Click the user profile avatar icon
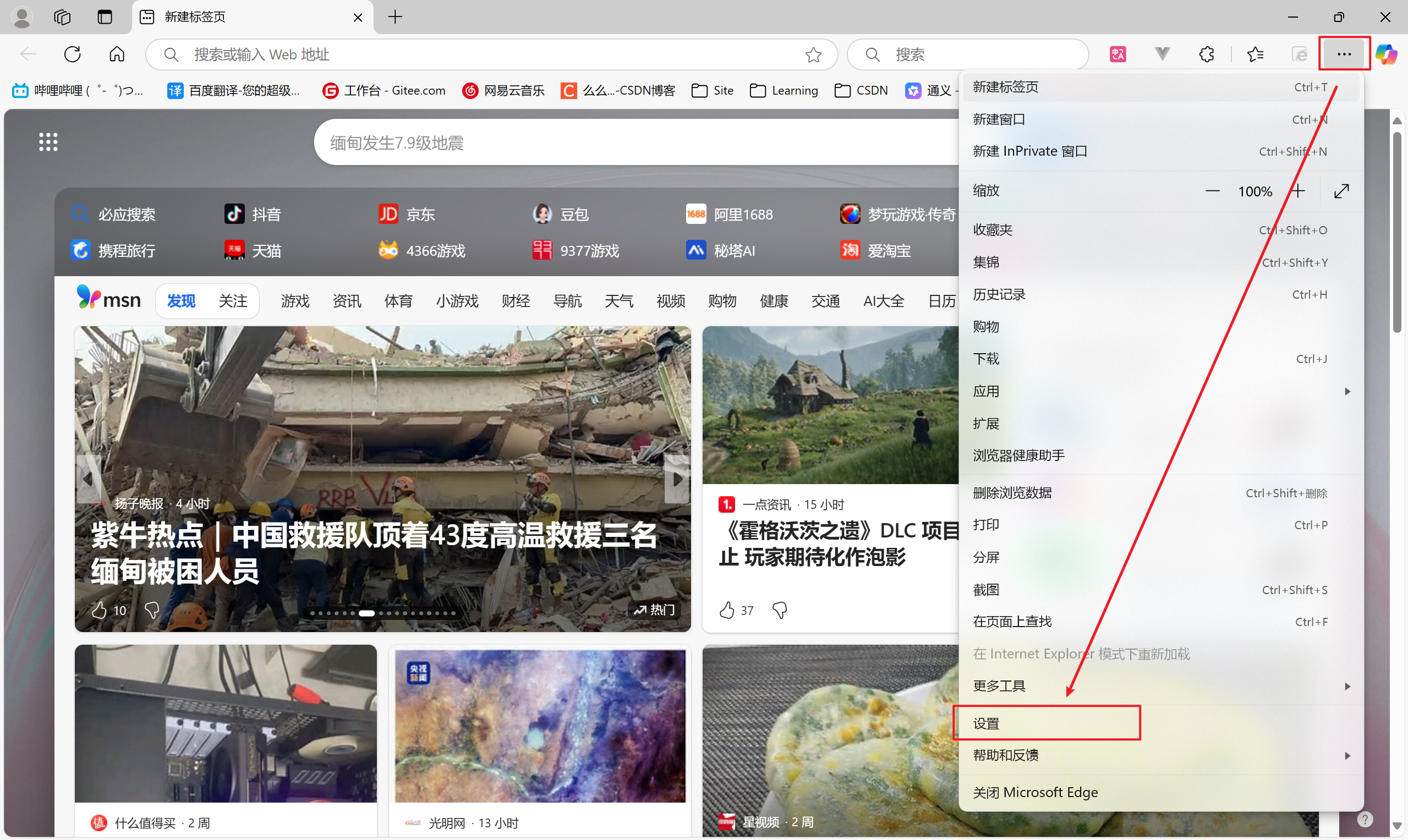 pos(22,17)
